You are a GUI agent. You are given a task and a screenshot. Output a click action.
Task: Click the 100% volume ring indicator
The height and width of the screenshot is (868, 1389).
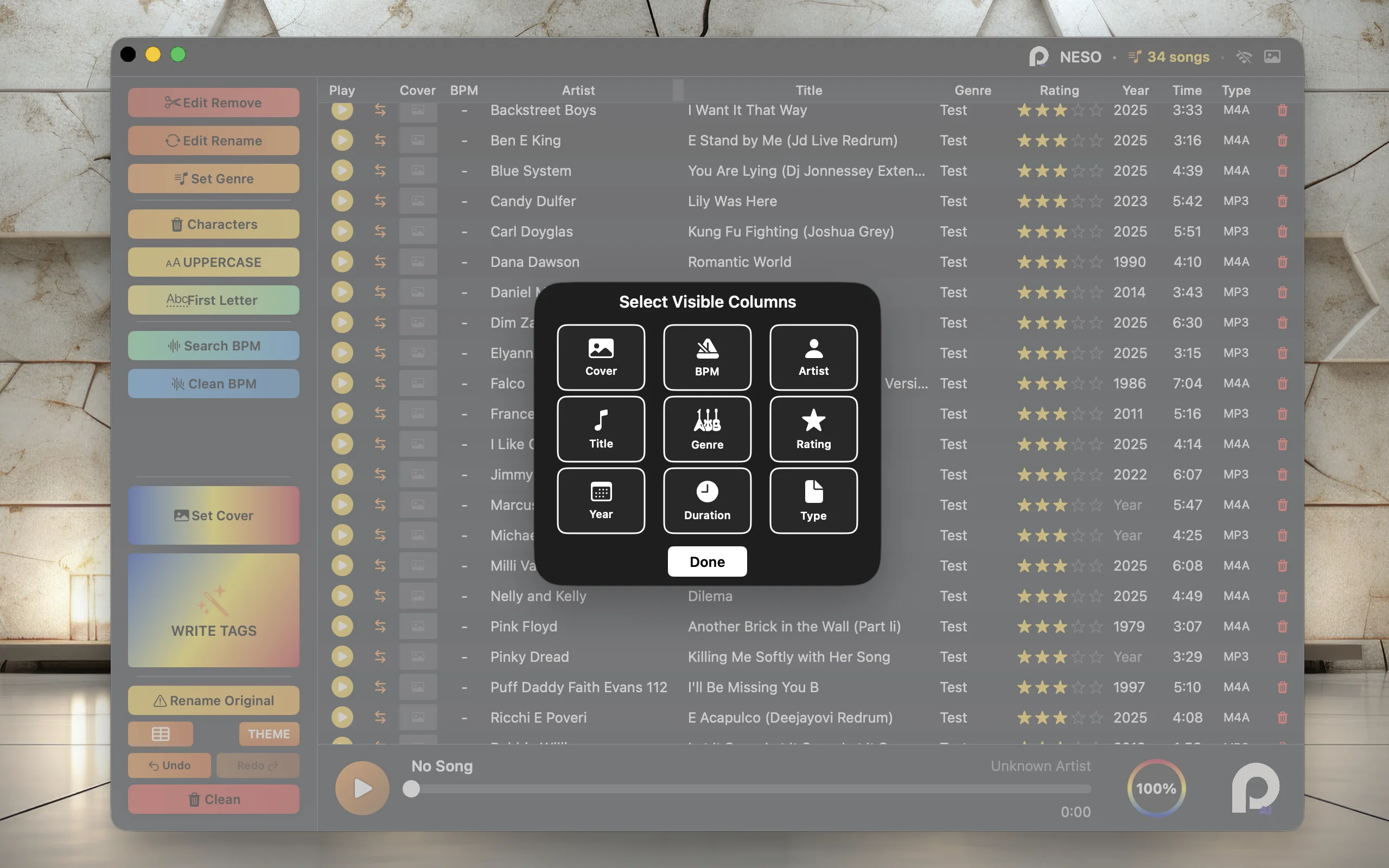pyautogui.click(x=1156, y=788)
